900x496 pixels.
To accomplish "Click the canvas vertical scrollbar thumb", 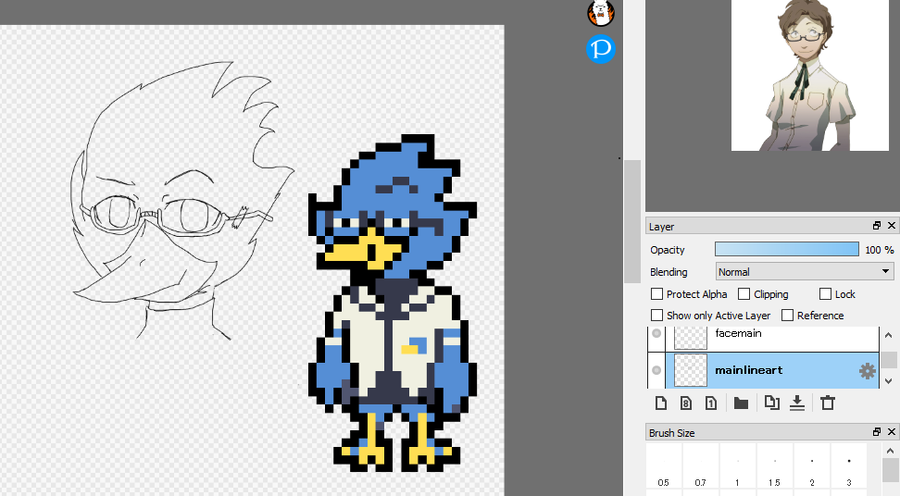I will point(632,221).
